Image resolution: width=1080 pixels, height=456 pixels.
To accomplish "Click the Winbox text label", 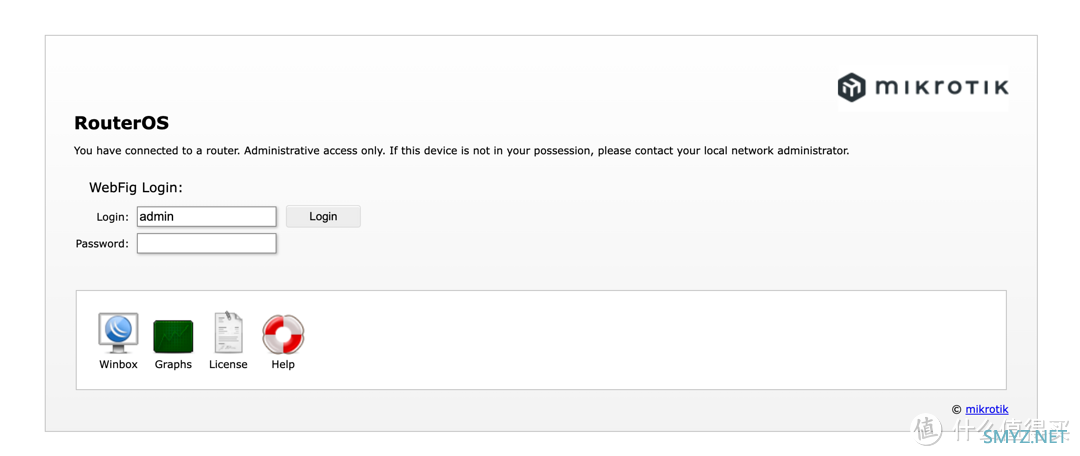I will [x=118, y=364].
